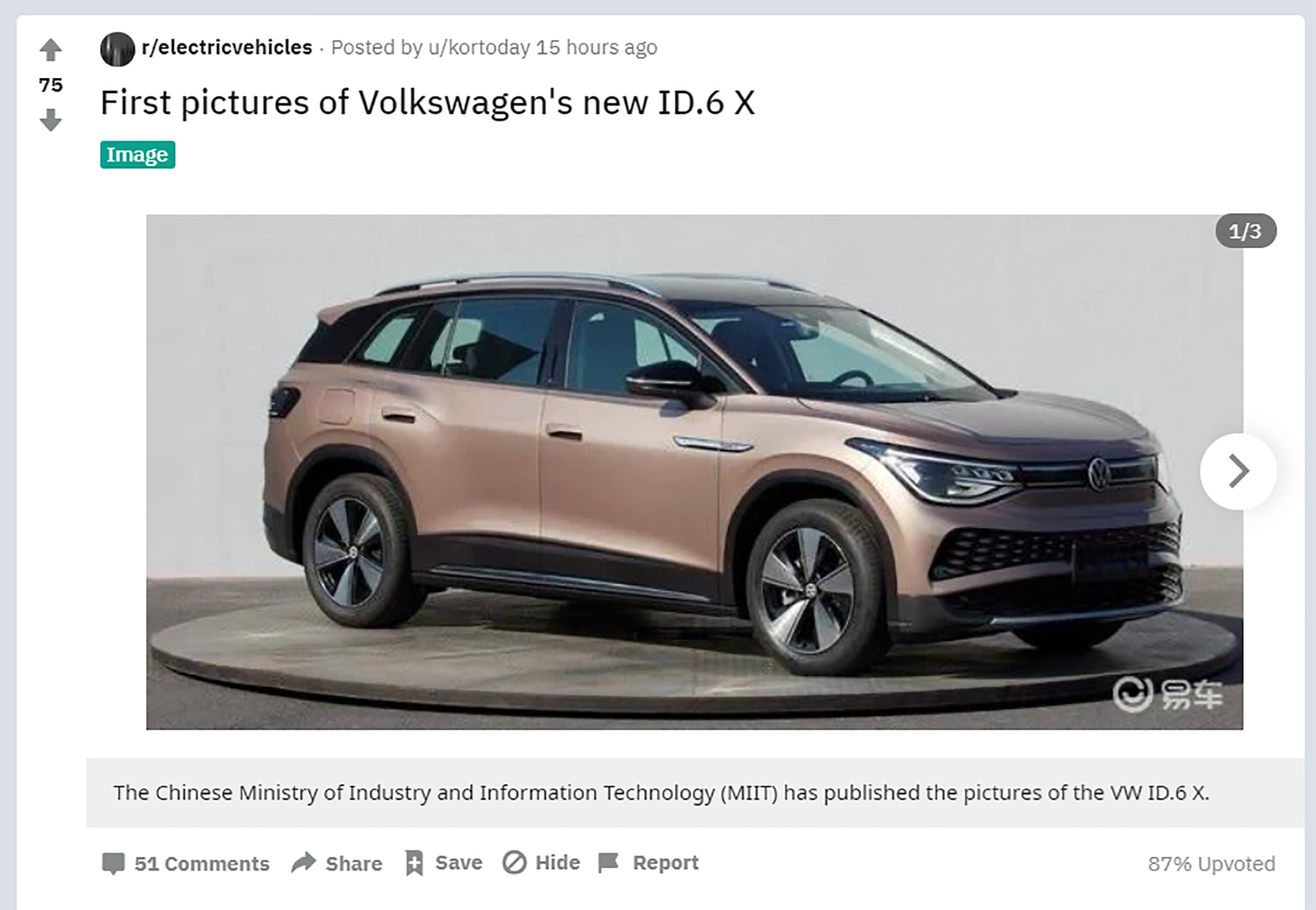The height and width of the screenshot is (910, 1316).
Task: Click the Save label text
Action: (x=458, y=862)
